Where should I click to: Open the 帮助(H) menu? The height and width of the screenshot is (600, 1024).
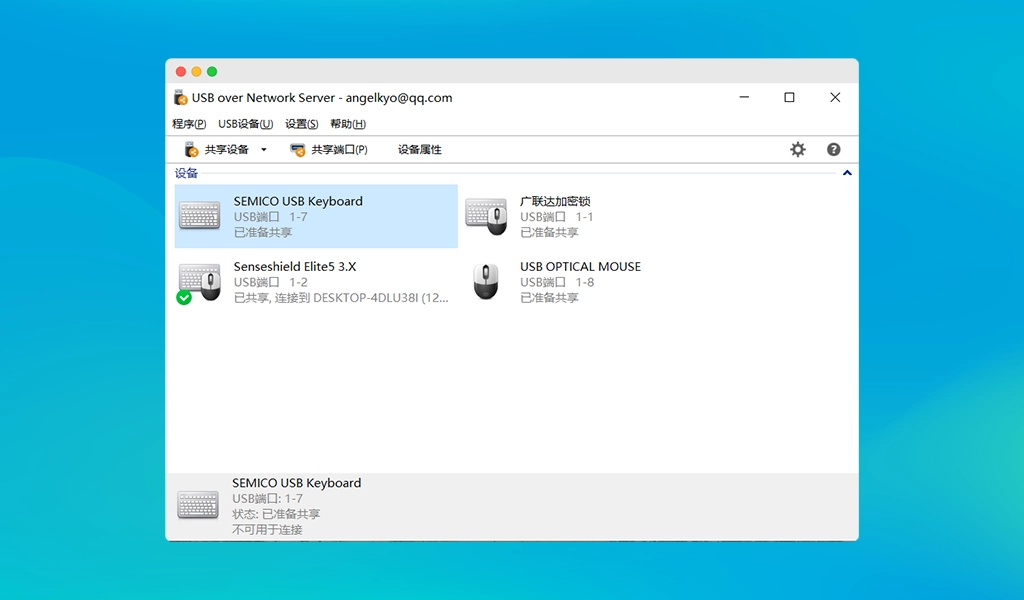[348, 124]
